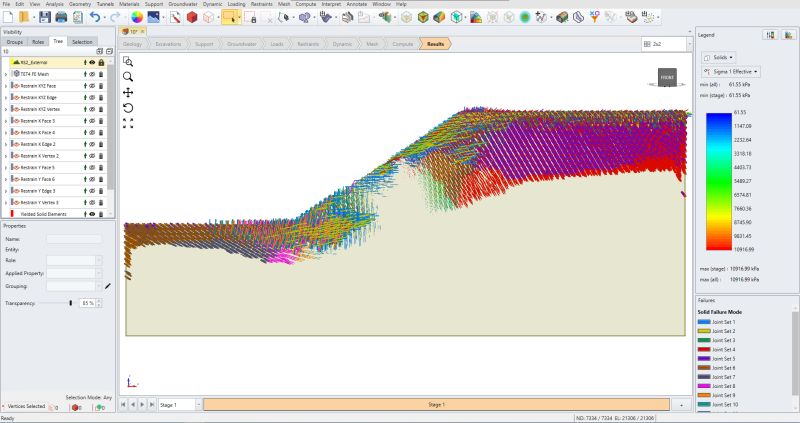Screen dimensions: 800x423
Task: Create a new file with blank page icon
Action: [8, 17]
